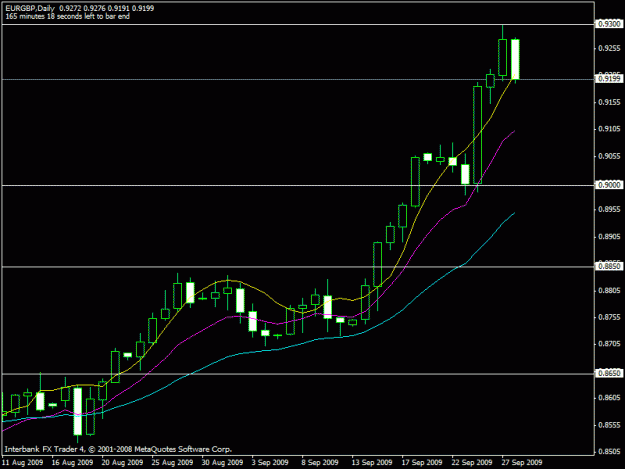This screenshot has width=625, height=469.
Task: Click the 17 Sep 2009 date label
Action: pos(422,463)
